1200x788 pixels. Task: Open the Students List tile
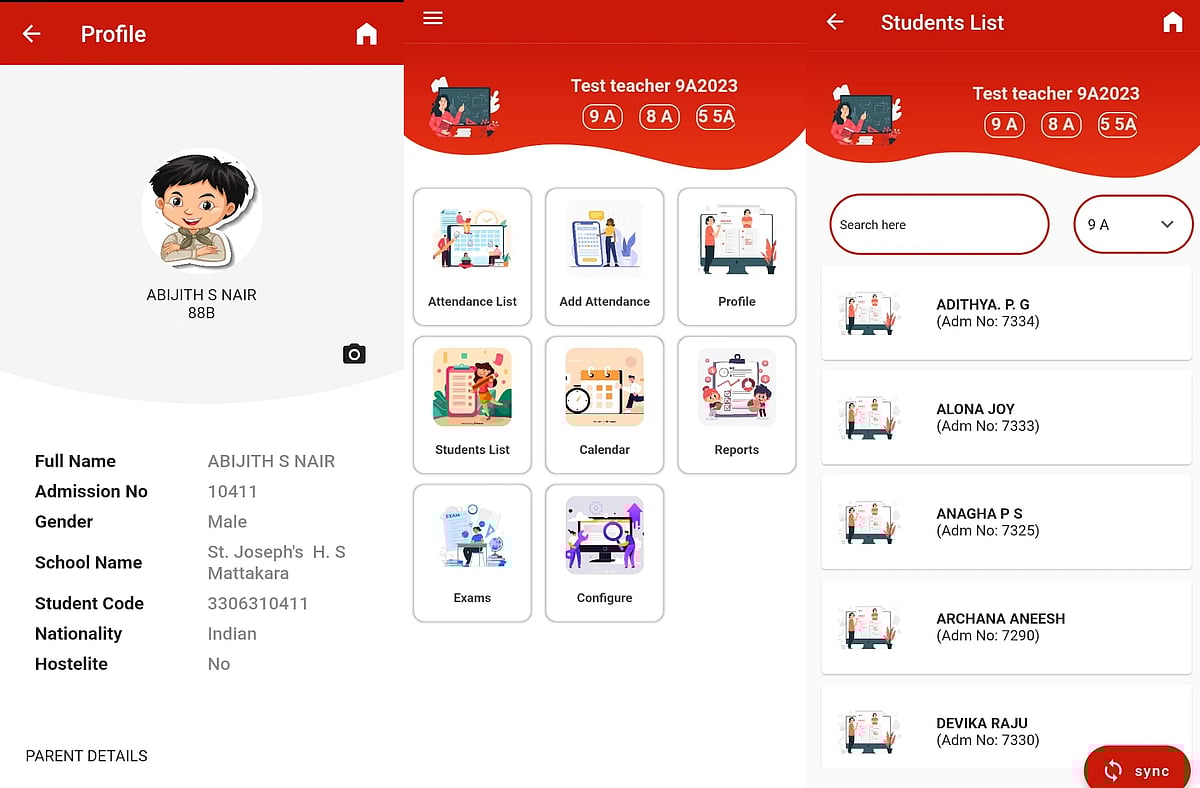(472, 405)
